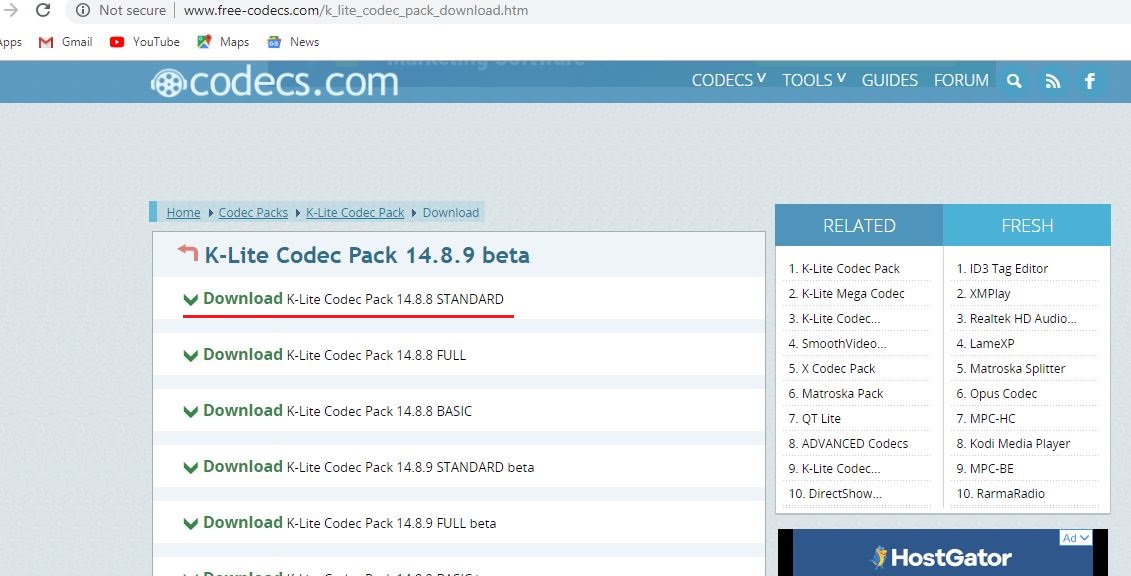Open fresh item ID3 Tag Editor
The height and width of the screenshot is (576, 1131).
(1002, 269)
